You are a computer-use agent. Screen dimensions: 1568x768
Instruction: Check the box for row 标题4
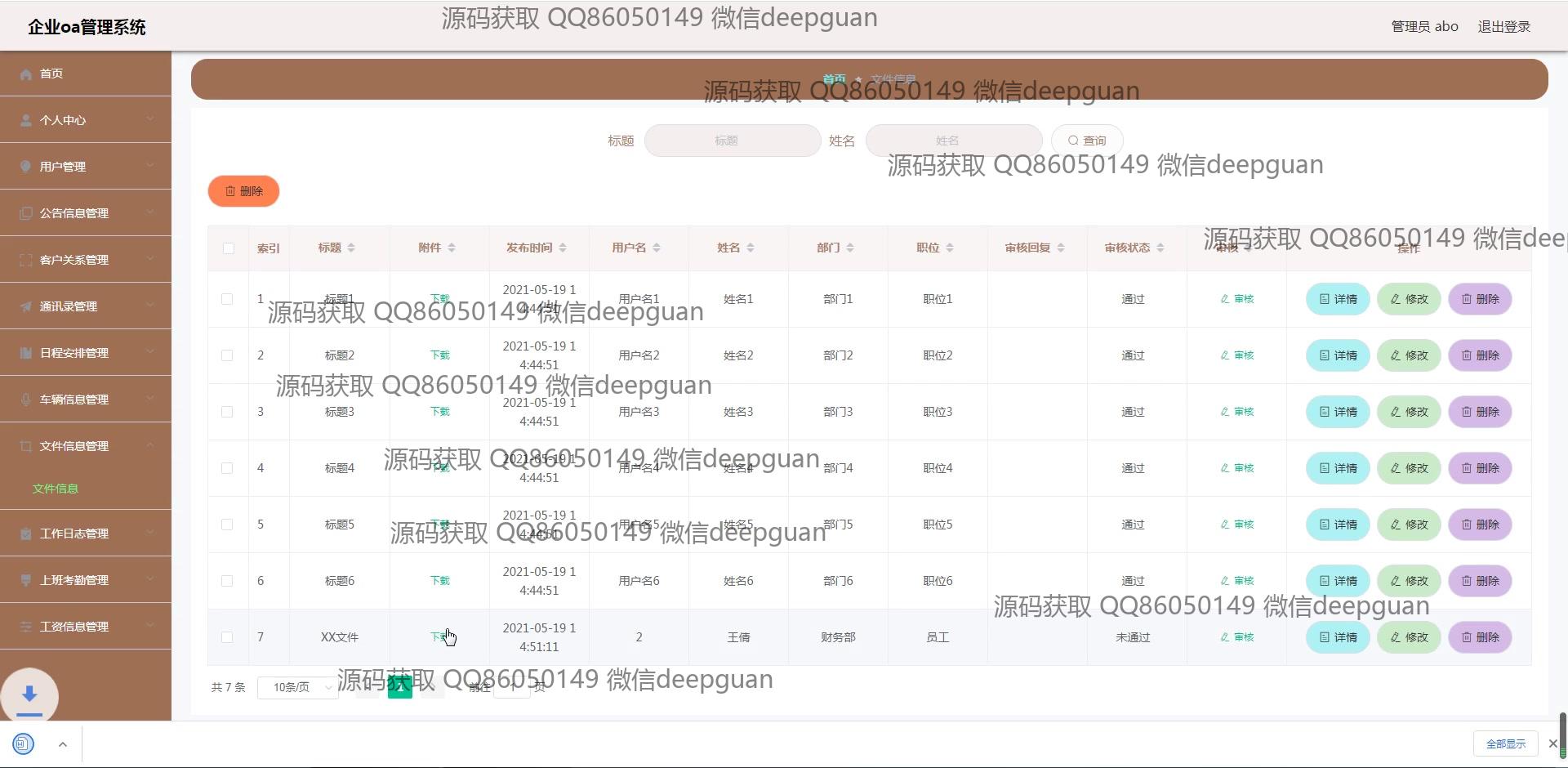227,468
